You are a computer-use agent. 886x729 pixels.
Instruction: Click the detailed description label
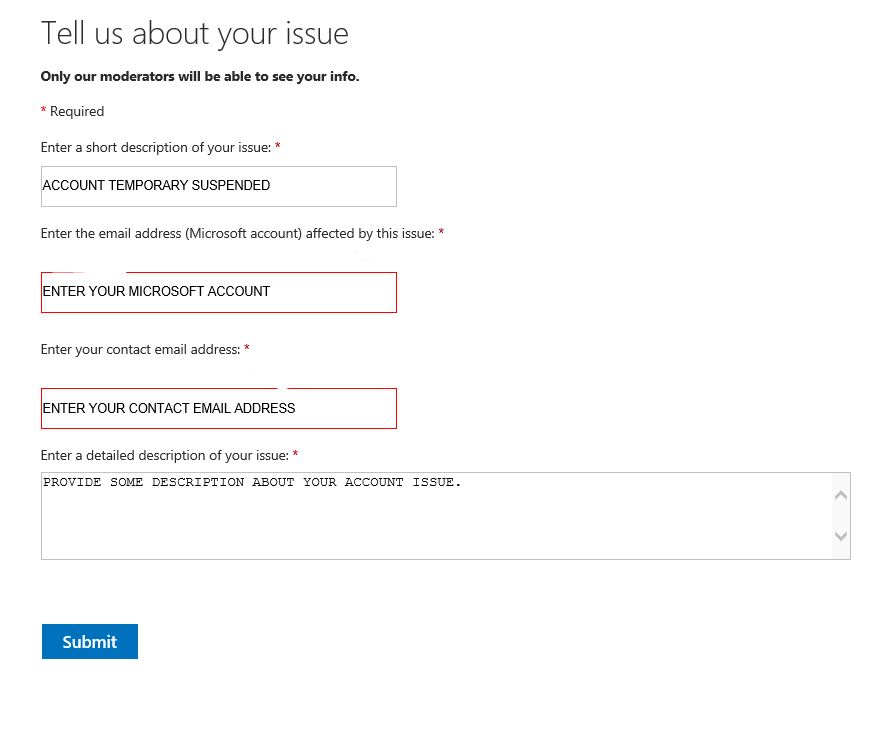163,455
